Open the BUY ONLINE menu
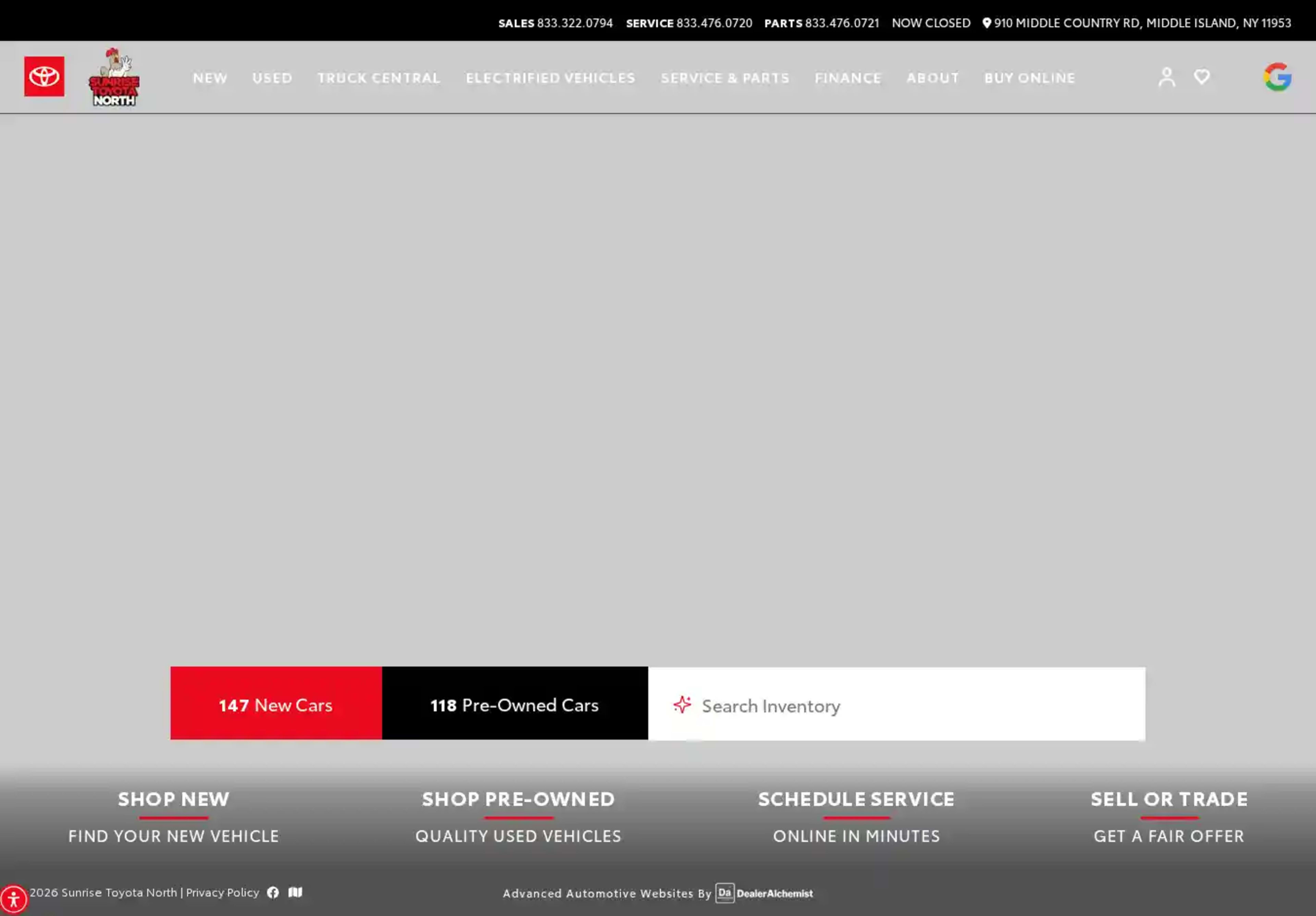This screenshot has width=1316, height=916. (x=1029, y=78)
